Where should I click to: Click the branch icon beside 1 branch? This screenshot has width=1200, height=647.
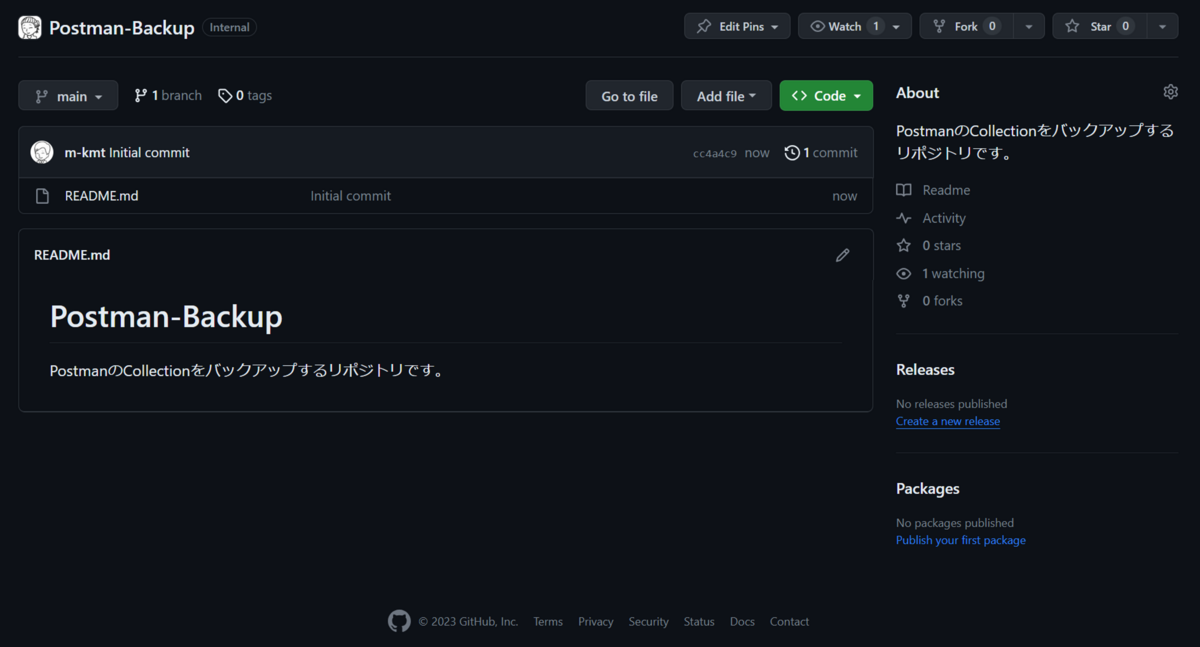coord(141,96)
